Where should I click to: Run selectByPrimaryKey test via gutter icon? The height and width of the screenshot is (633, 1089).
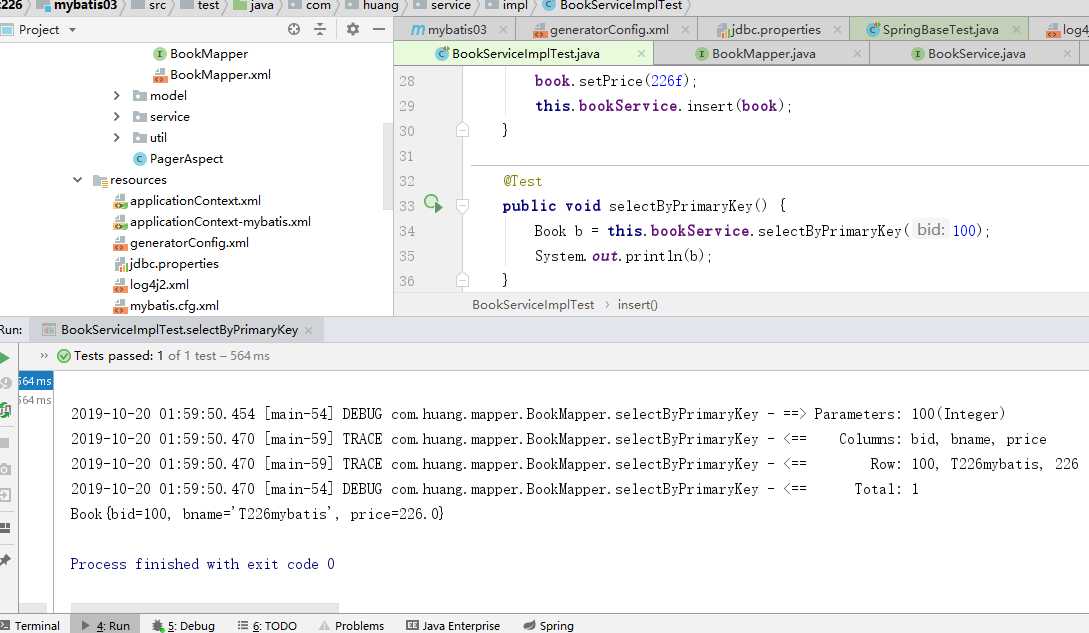coord(433,204)
